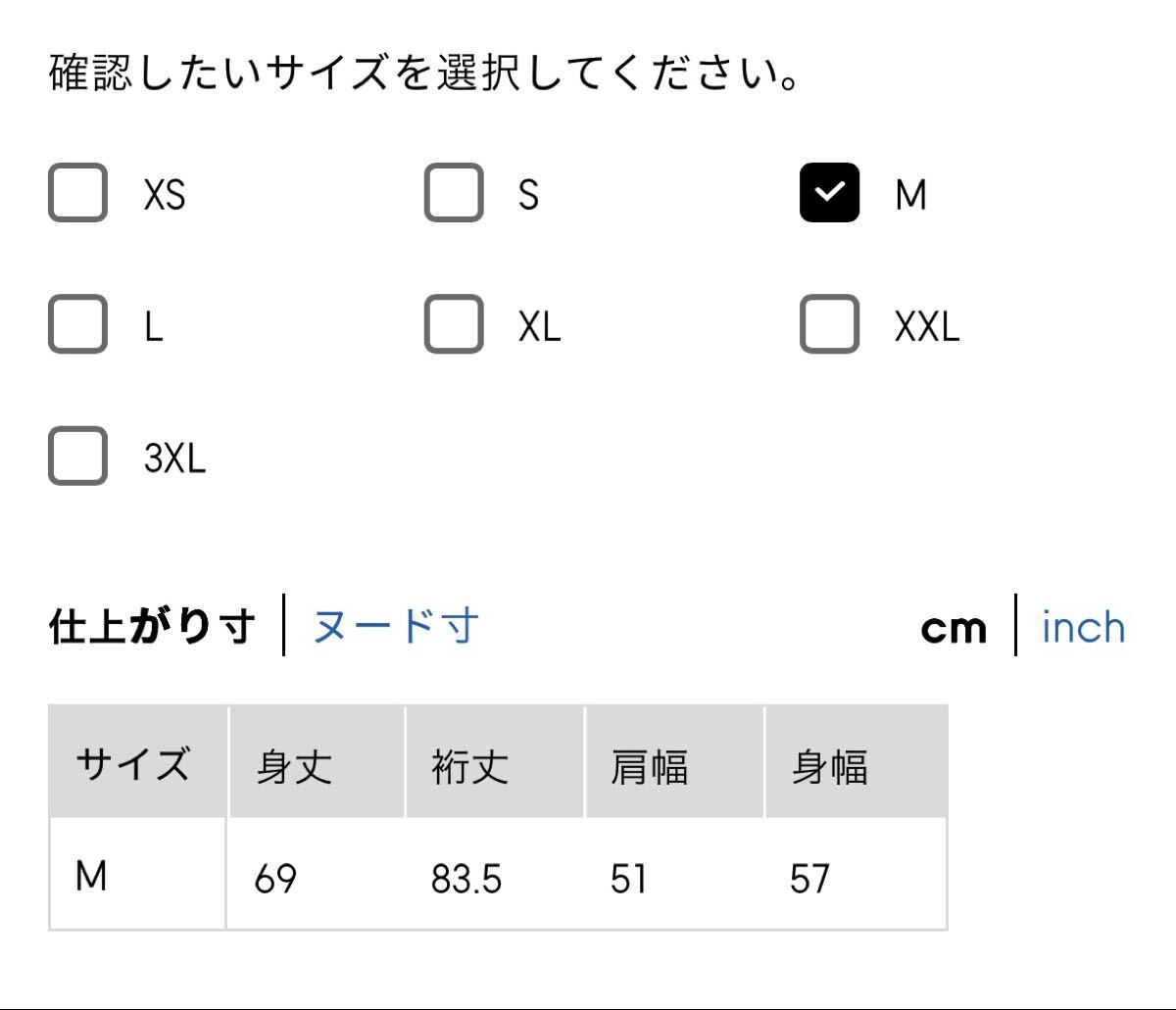Image resolution: width=1176 pixels, height=1010 pixels.
Task: Select the 3XL size checkbox
Action: point(77,456)
